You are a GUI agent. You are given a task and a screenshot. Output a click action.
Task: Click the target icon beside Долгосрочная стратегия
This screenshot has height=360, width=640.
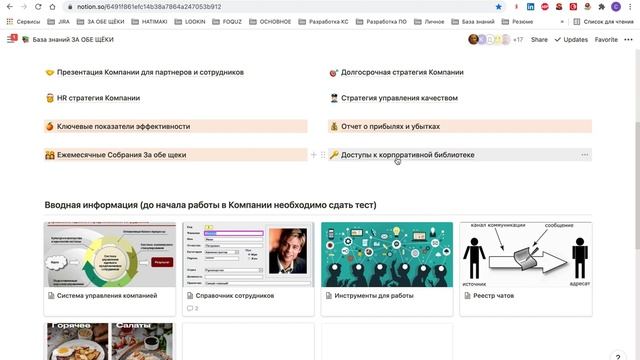[334, 73]
